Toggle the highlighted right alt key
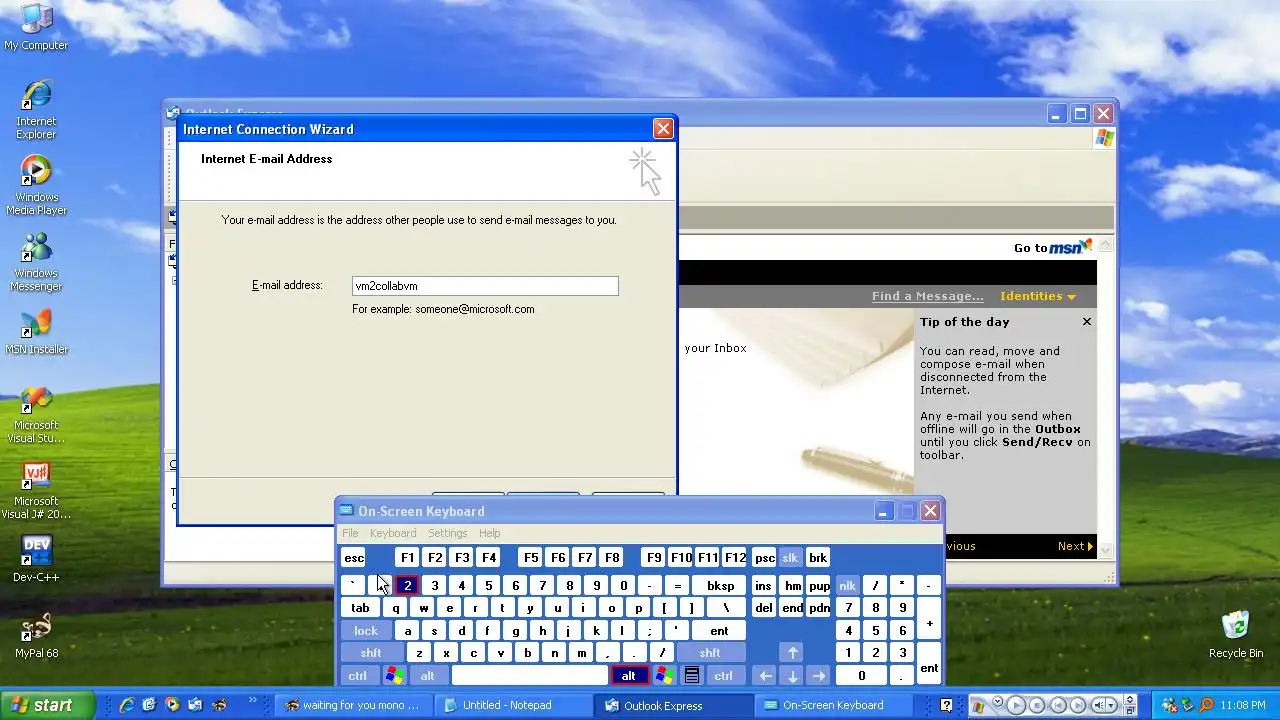This screenshot has width=1280, height=720. [x=628, y=676]
